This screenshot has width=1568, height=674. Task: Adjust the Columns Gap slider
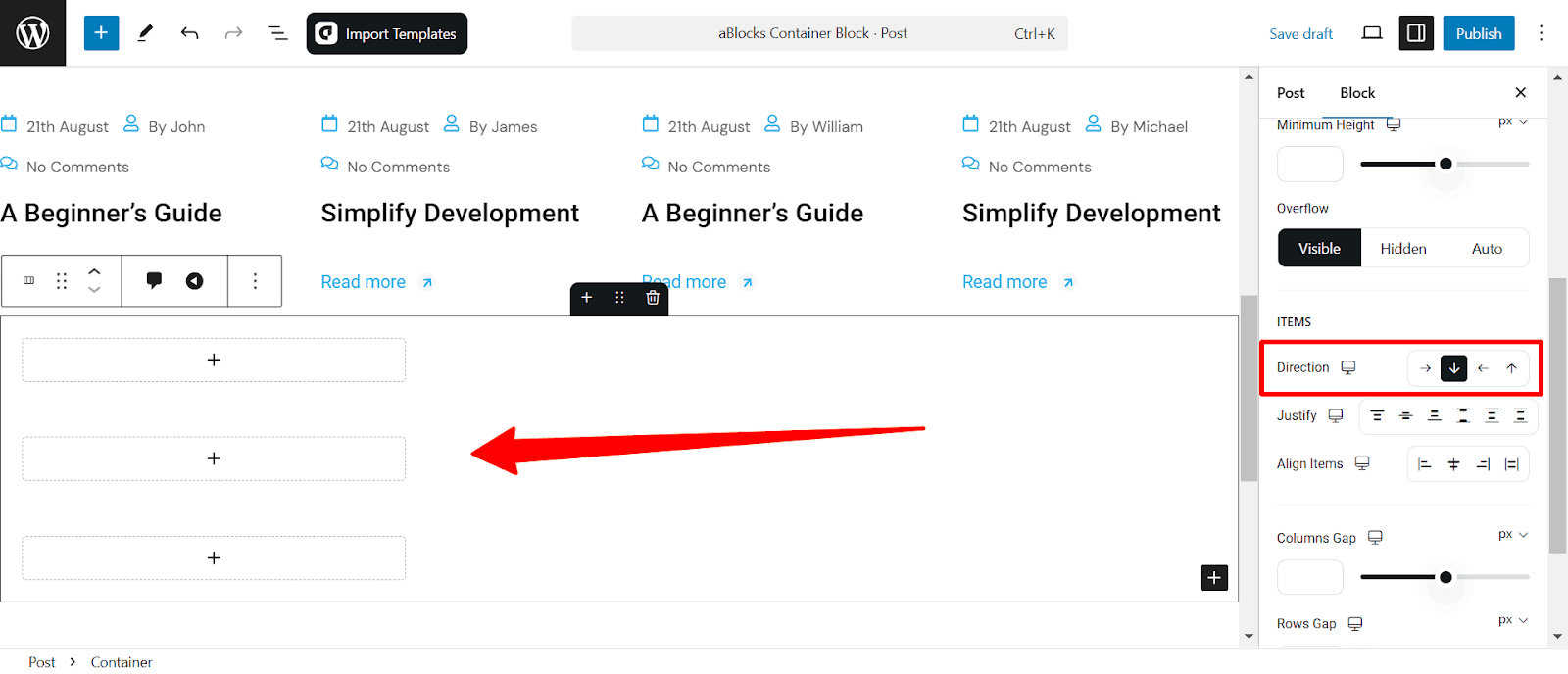[x=1445, y=577]
